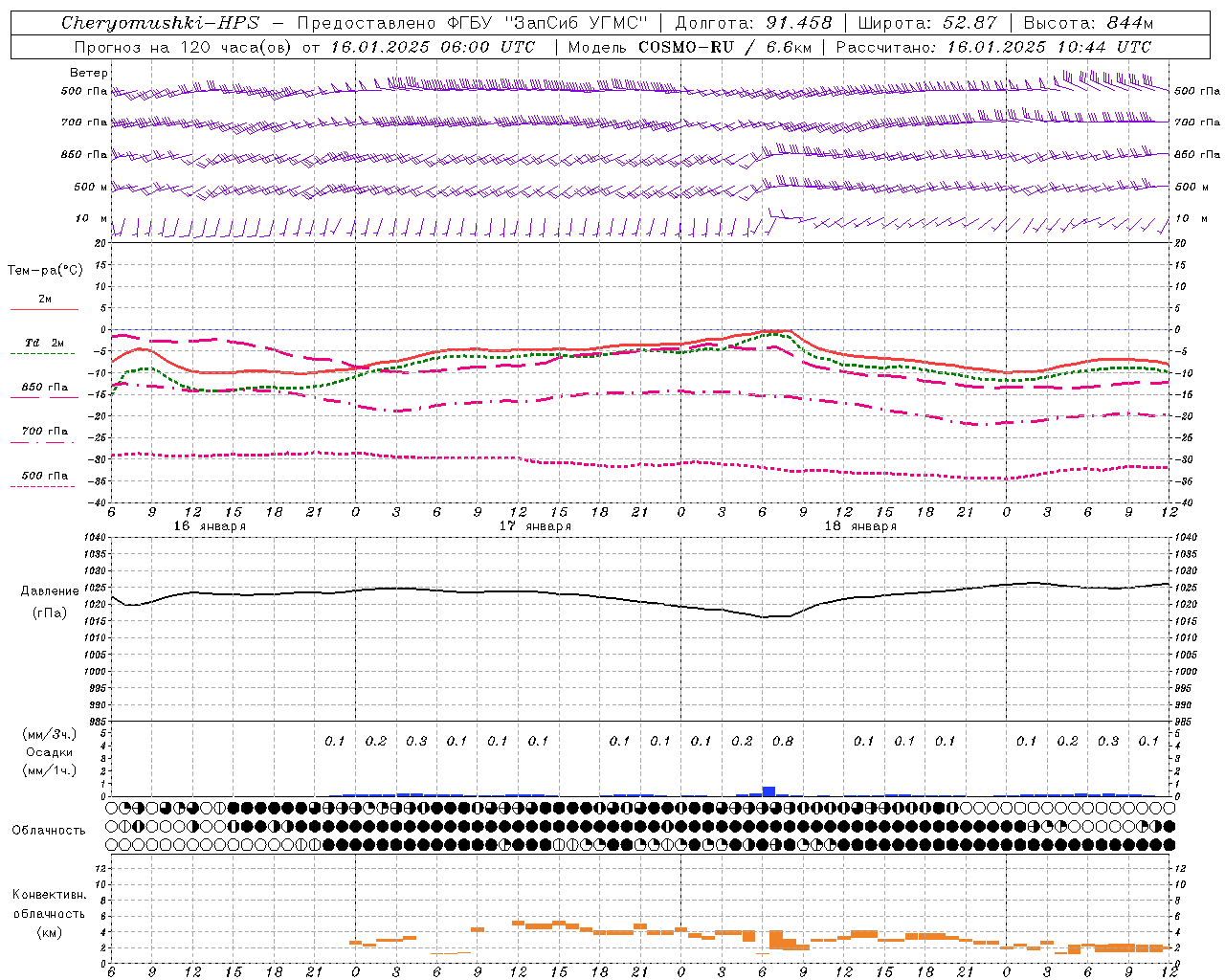The height and width of the screenshot is (980, 1225).
Task: Click '-40' on the left temperature axis
Action: (x=96, y=502)
